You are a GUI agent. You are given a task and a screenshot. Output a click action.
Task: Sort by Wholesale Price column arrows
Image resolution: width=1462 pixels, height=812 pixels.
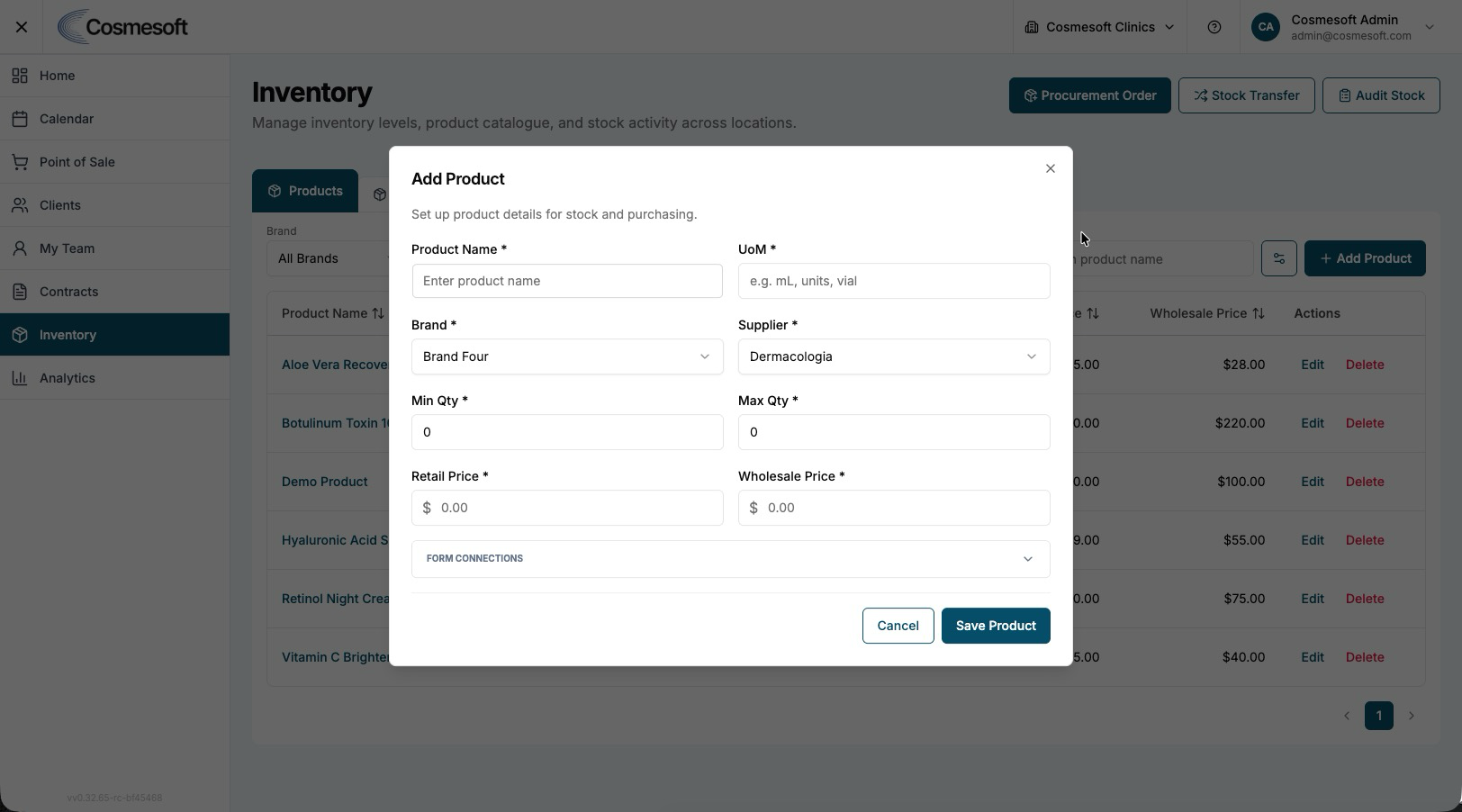[x=1259, y=313]
